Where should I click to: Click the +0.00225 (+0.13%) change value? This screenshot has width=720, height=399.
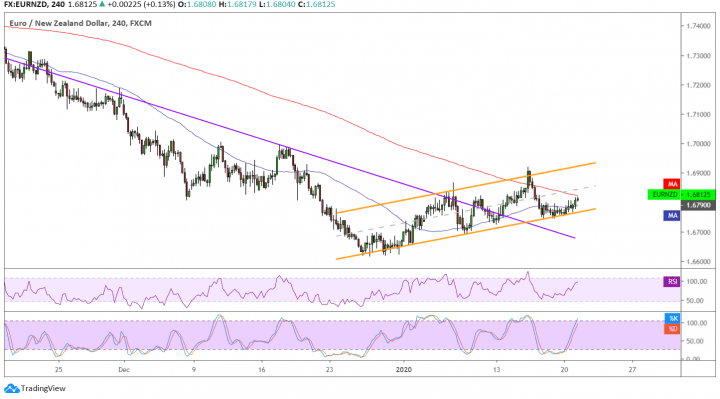[141, 5]
